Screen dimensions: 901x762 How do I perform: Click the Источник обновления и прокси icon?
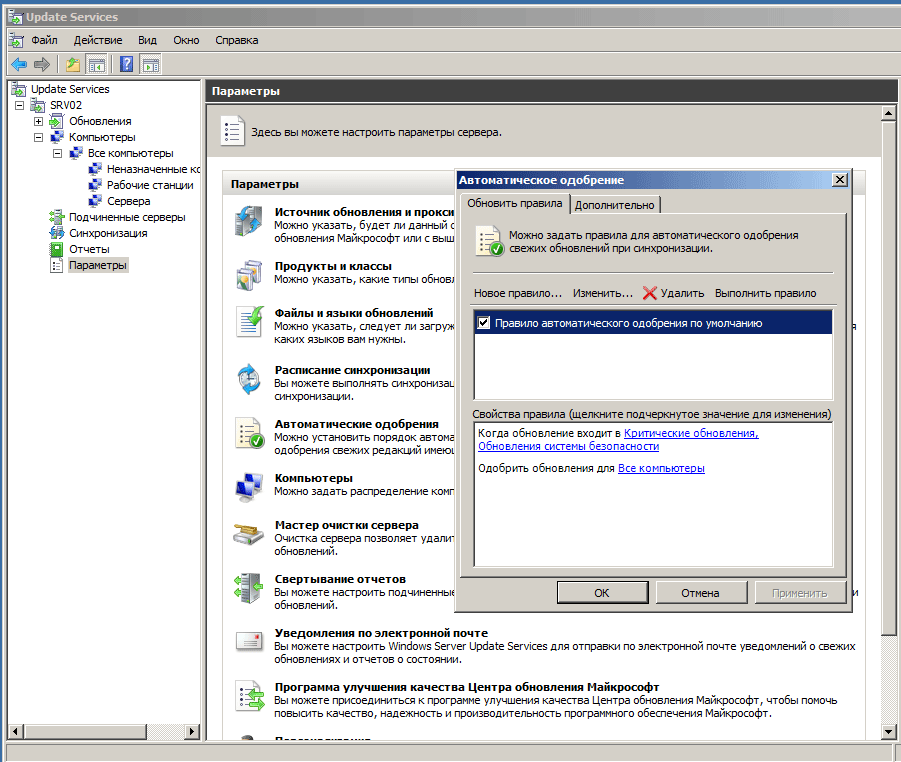248,221
